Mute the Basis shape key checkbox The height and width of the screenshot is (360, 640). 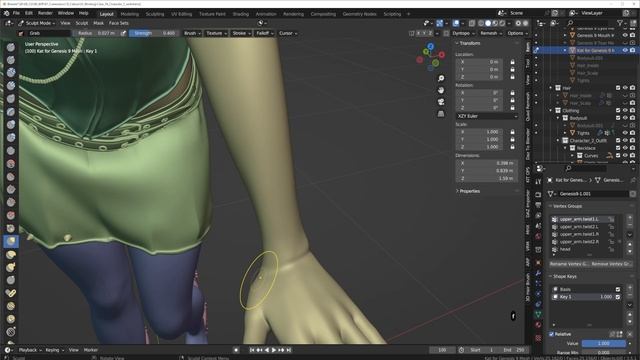[x=618, y=289]
